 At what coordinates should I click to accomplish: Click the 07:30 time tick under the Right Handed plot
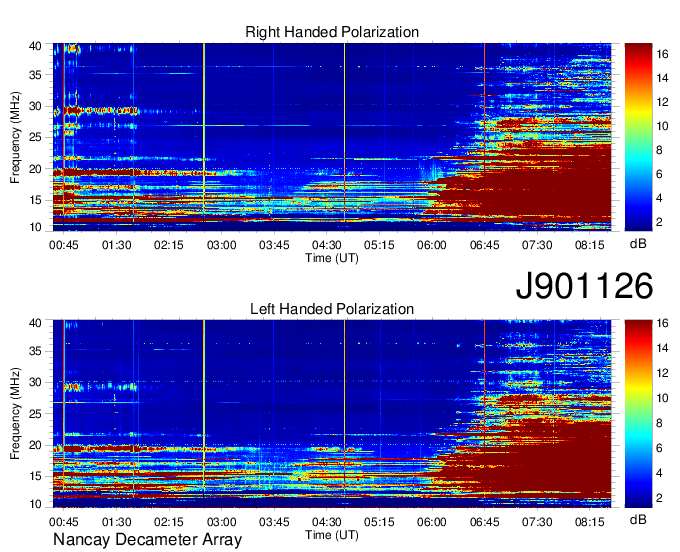(537, 245)
